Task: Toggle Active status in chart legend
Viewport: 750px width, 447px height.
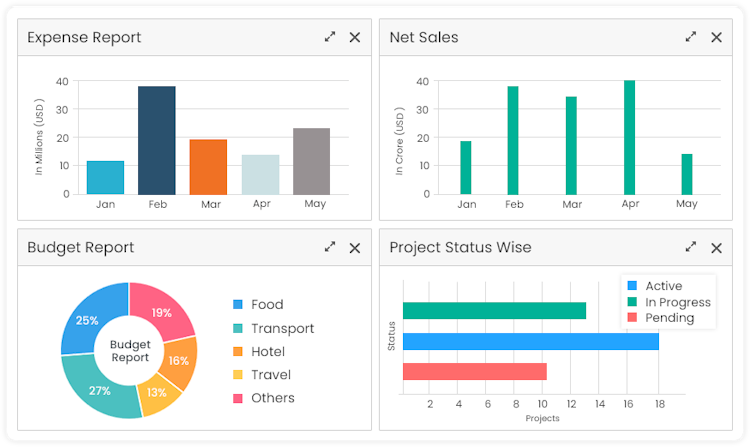Action: [x=663, y=286]
